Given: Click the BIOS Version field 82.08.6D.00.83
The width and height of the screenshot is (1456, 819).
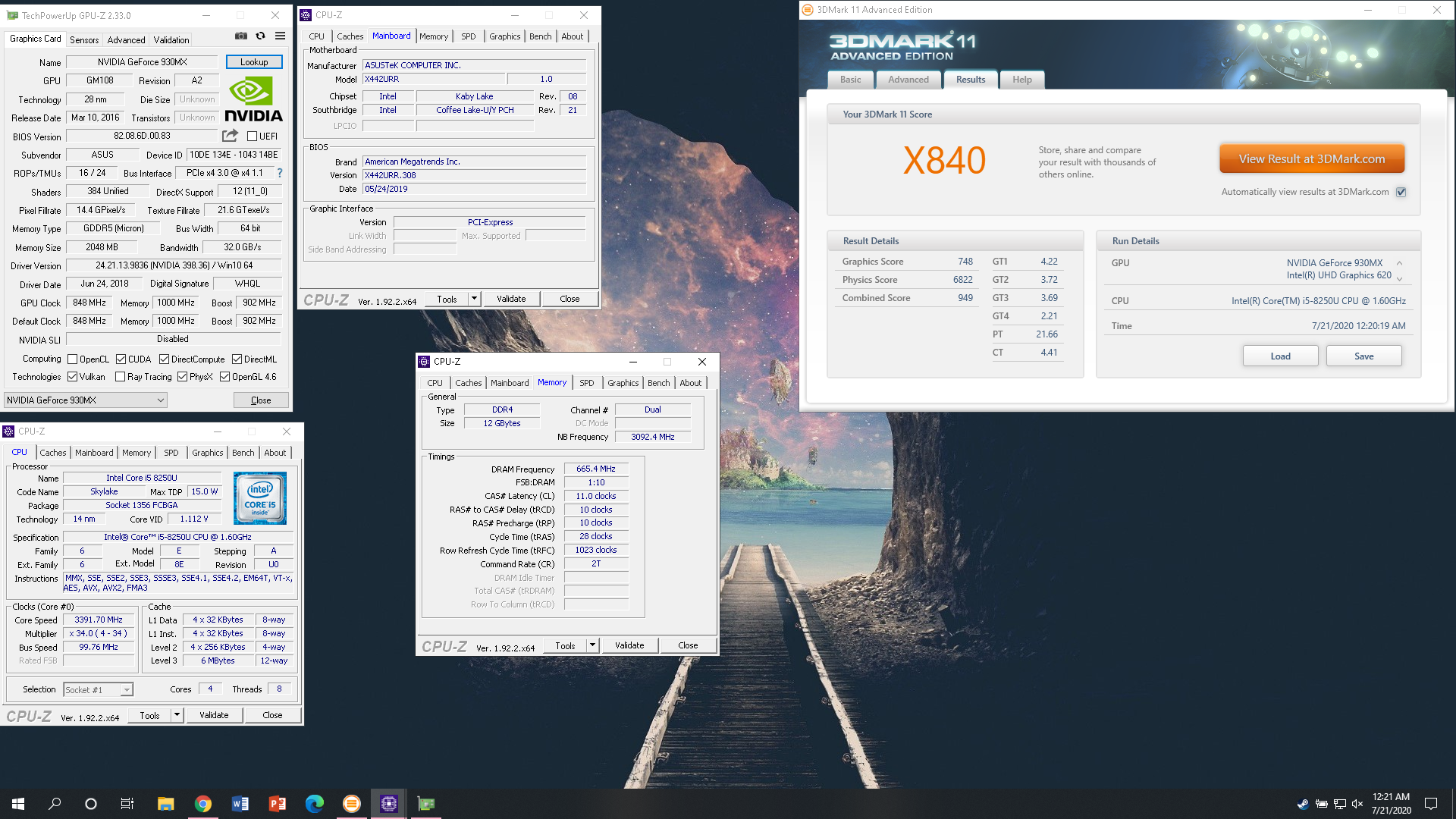Looking at the screenshot, I should 143,136.
